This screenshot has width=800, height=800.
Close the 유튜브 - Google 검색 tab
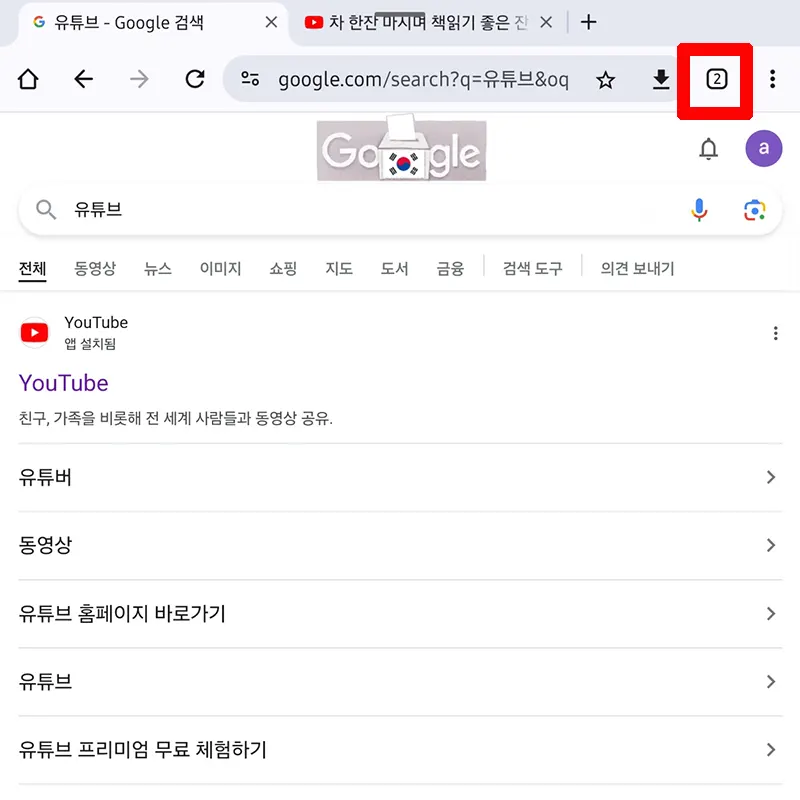tap(271, 22)
